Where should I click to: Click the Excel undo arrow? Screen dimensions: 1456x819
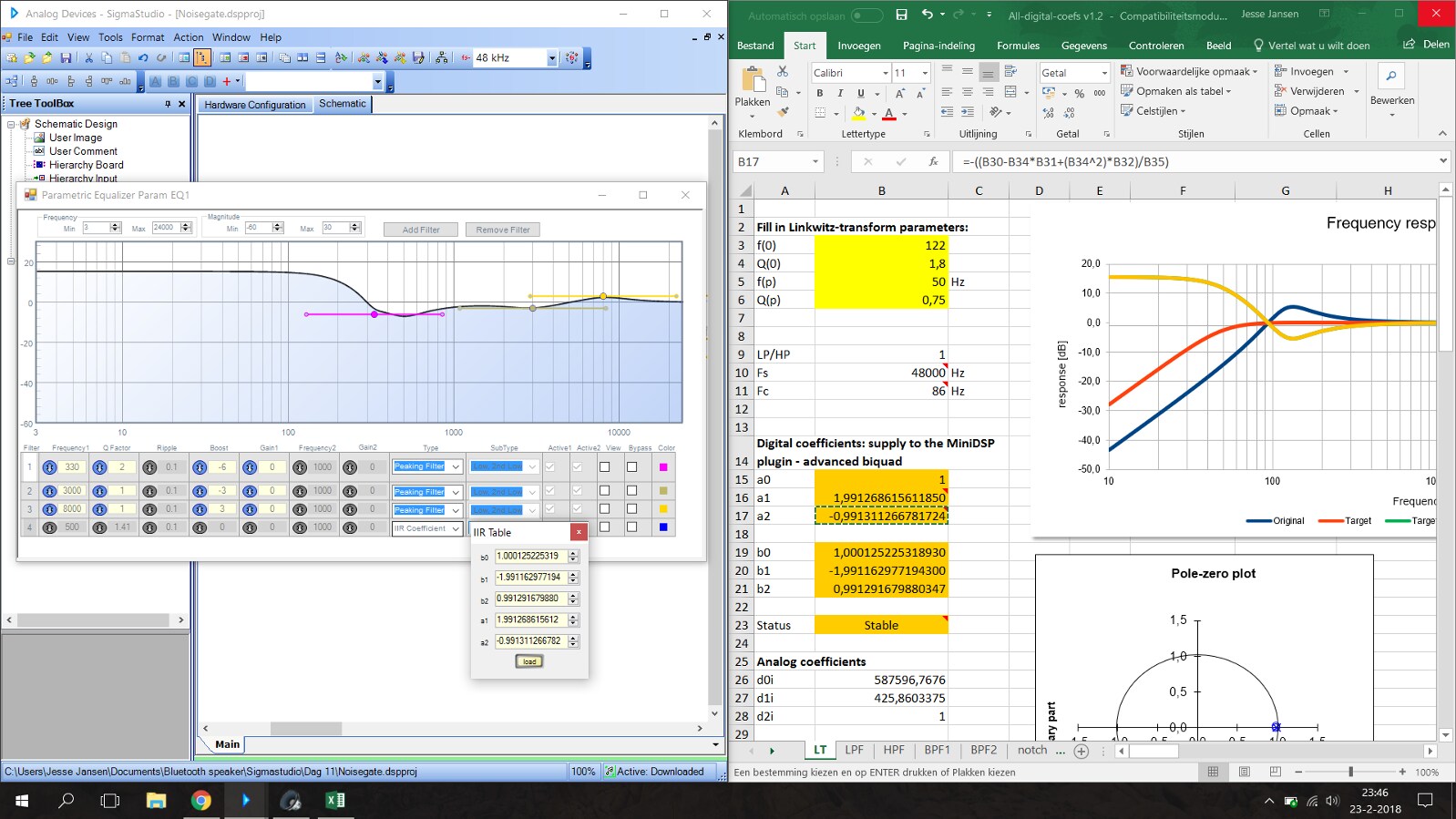point(927,15)
